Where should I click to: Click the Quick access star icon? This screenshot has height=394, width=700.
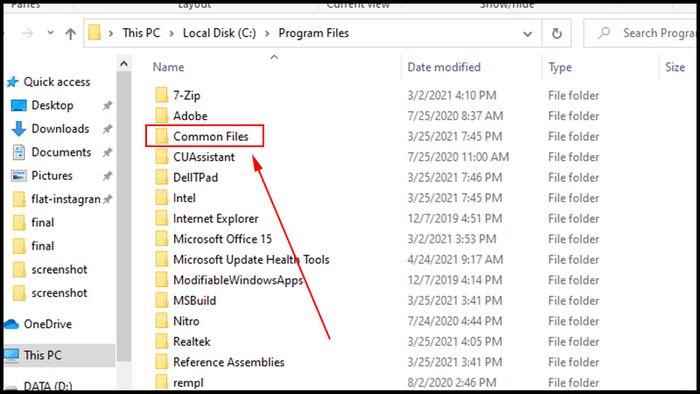pyautogui.click(x=12, y=82)
